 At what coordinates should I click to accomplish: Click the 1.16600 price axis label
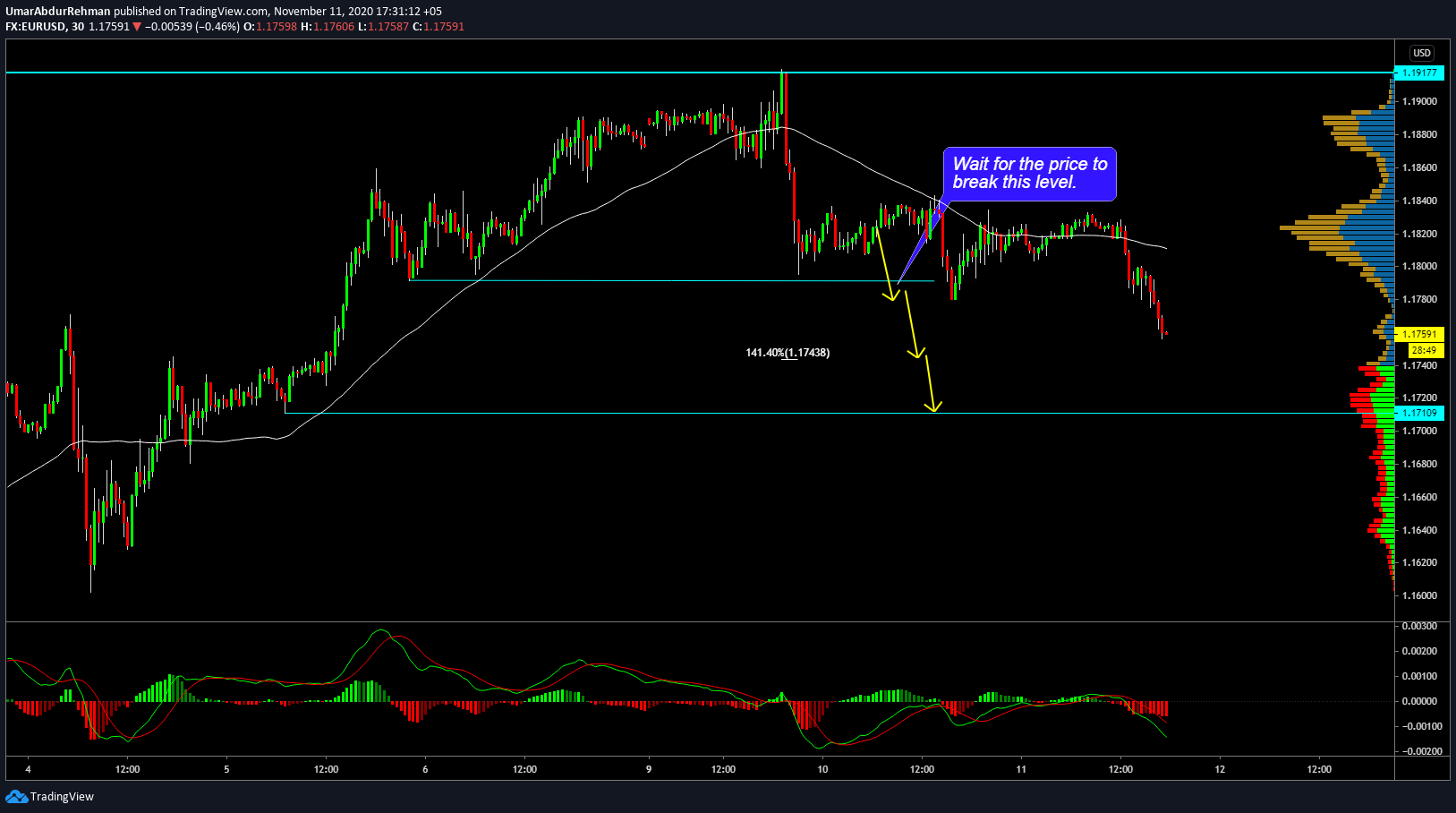pyautogui.click(x=1419, y=497)
